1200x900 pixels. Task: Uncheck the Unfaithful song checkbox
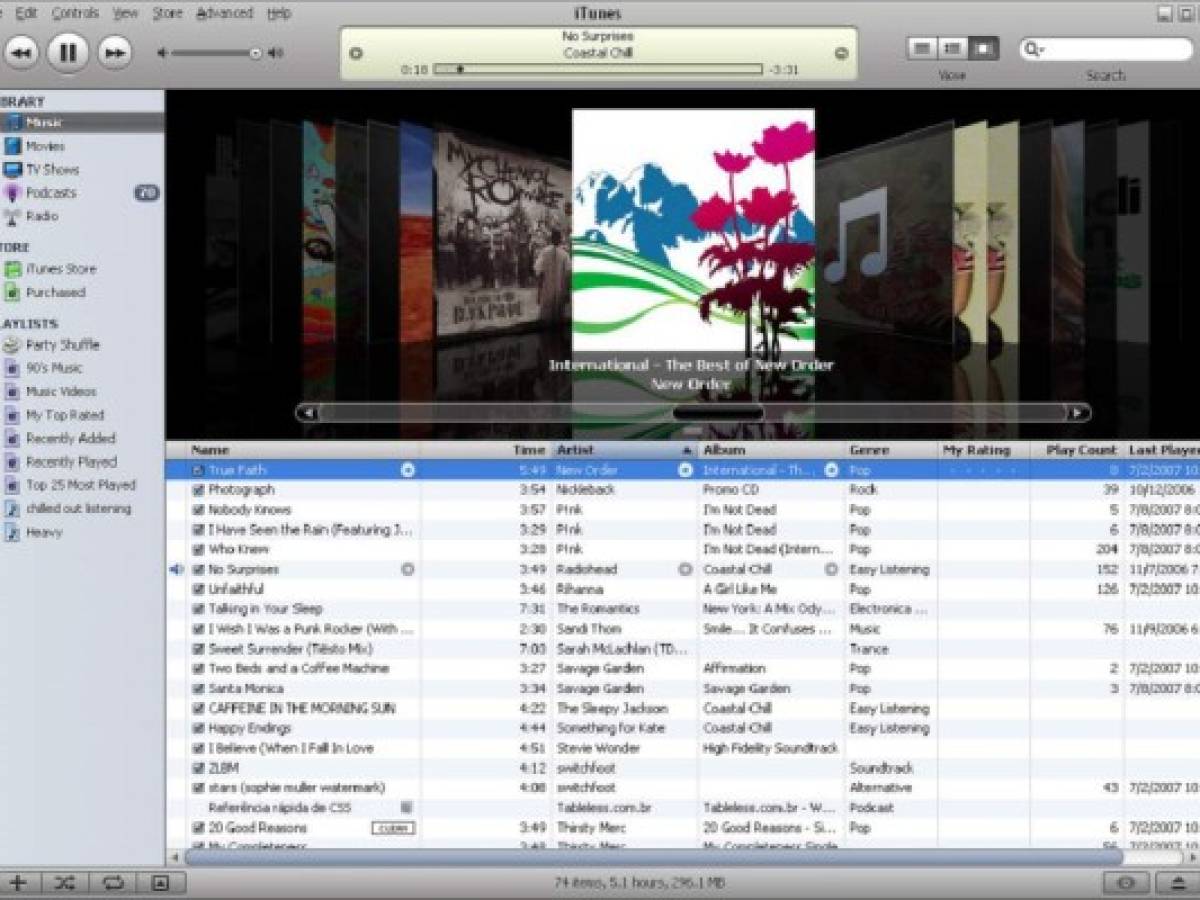pyautogui.click(x=198, y=589)
